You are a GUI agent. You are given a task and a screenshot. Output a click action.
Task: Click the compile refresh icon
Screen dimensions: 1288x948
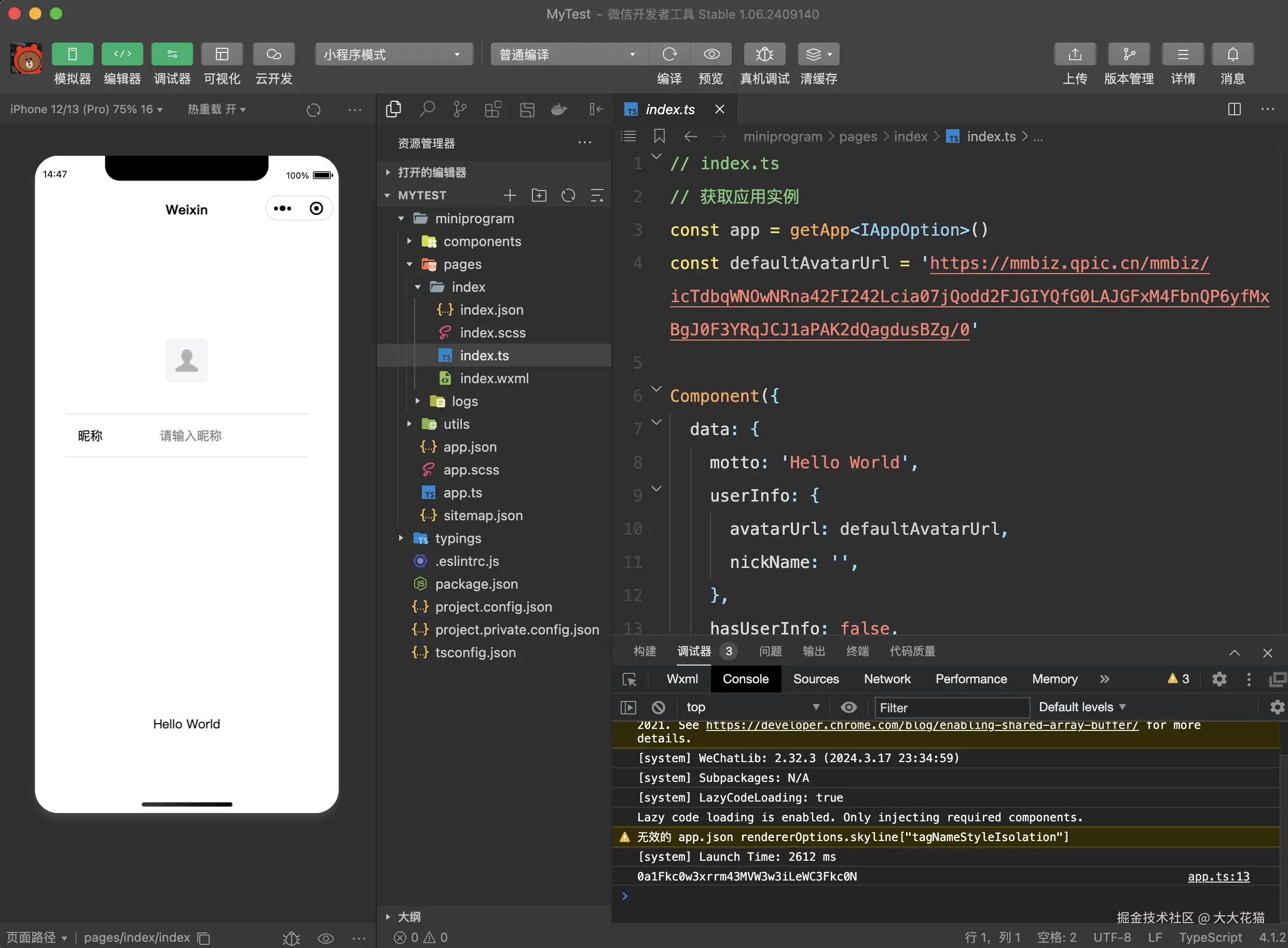point(669,55)
